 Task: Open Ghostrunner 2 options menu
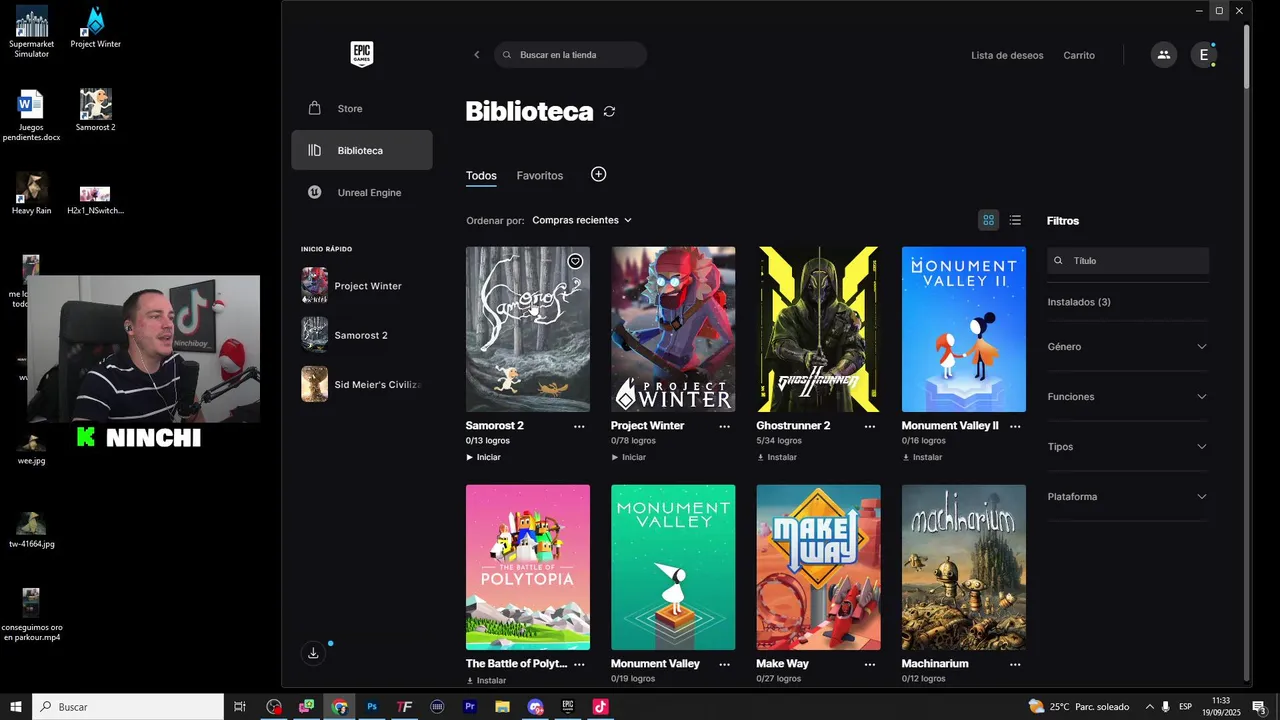[x=870, y=426]
